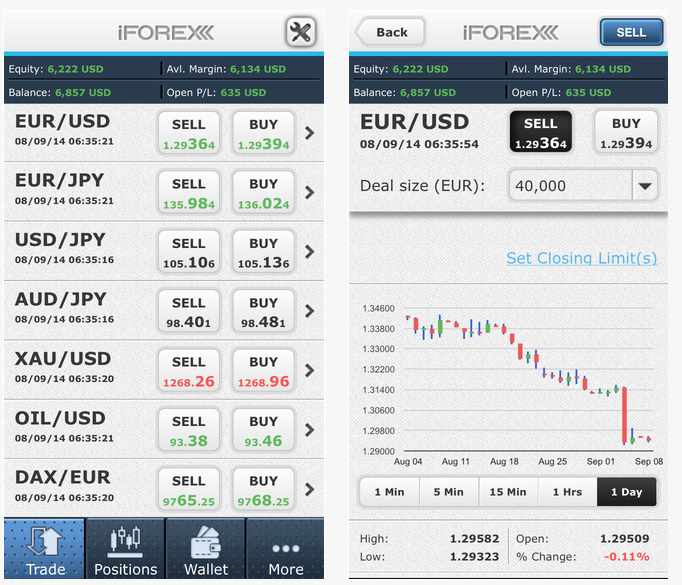This screenshot has height=585, width=682.
Task: Expand USD/JPY row details chevron
Action: click(x=309, y=251)
